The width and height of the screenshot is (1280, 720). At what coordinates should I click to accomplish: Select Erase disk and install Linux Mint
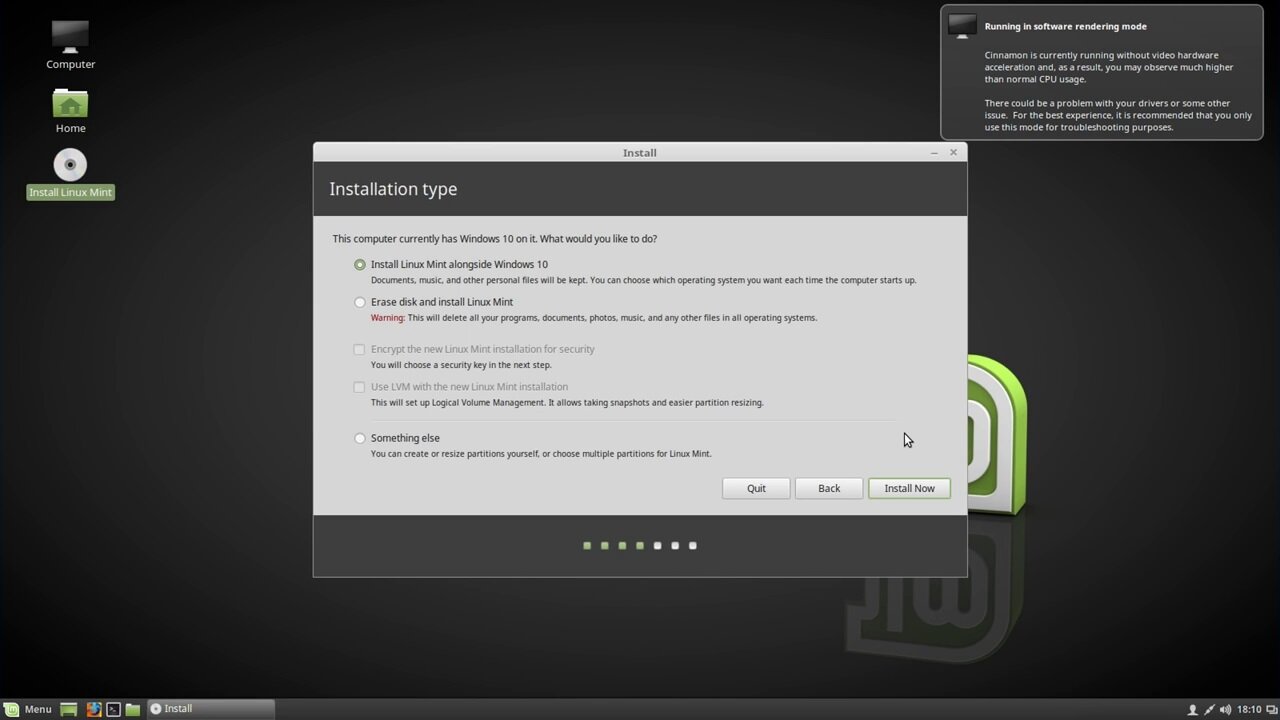(360, 302)
